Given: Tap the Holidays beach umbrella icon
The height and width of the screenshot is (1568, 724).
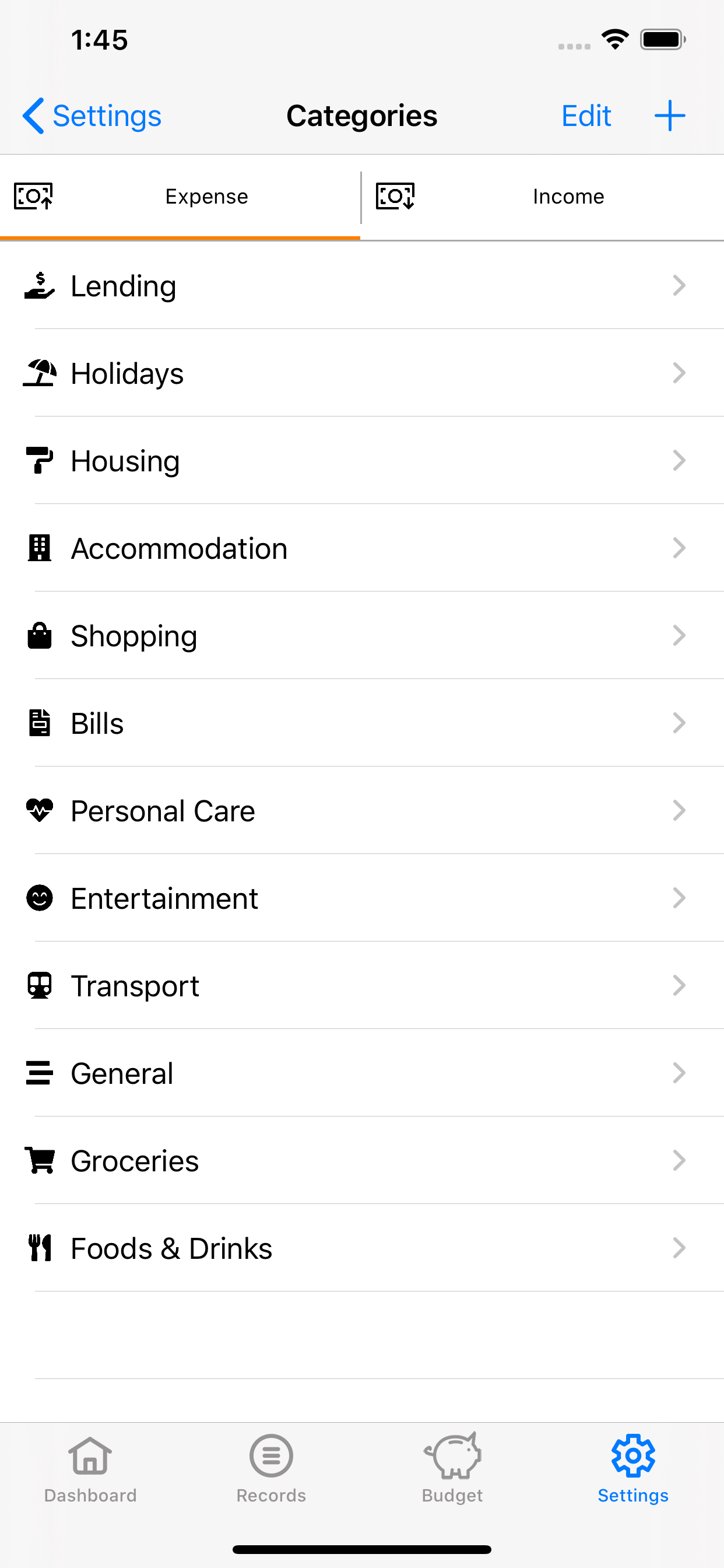Looking at the screenshot, I should point(40,373).
